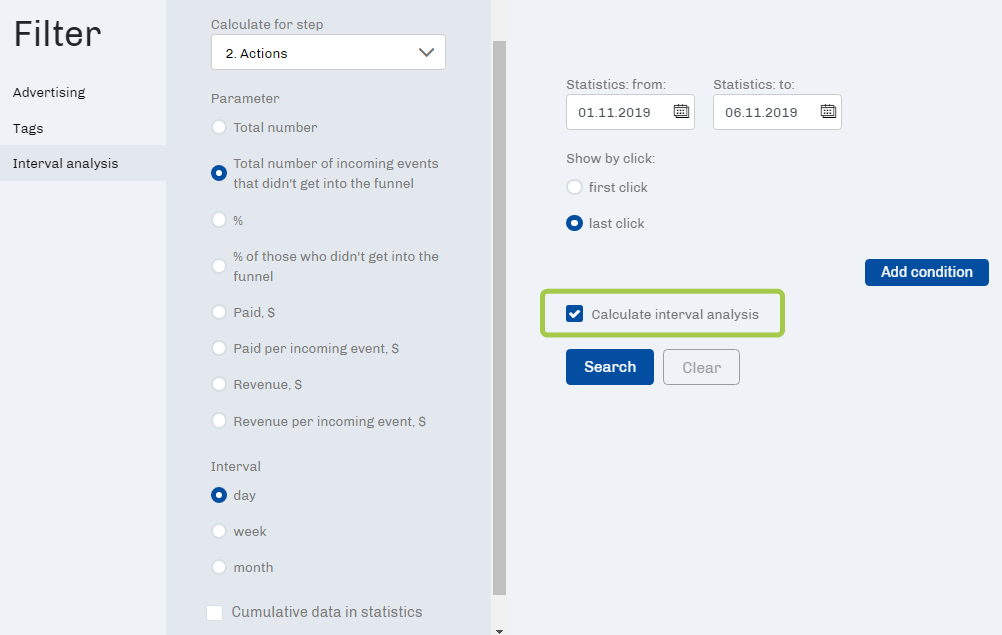This screenshot has height=635, width=1002.
Task: Enable Cumulative data in statistics checkbox
Action: pyautogui.click(x=215, y=613)
